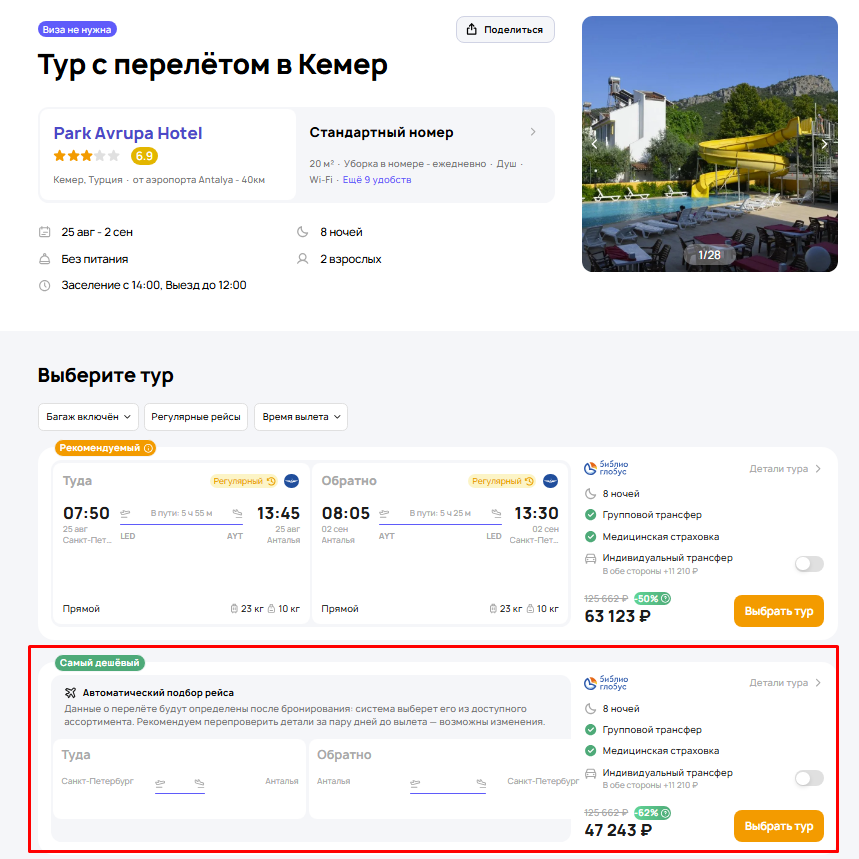859x859 pixels.
Task: Click airline logo in Туда flight card
Action: [x=291, y=481]
